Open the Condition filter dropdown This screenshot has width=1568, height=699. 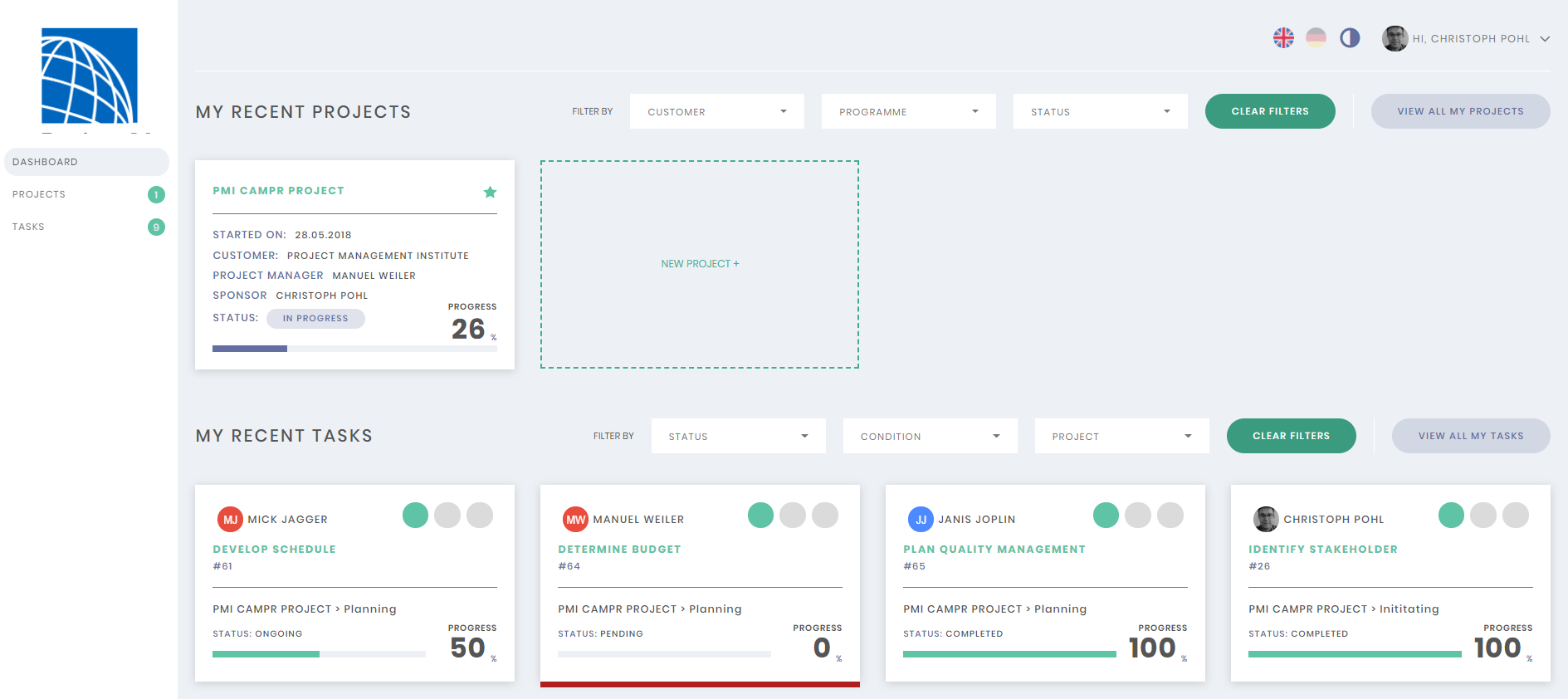pos(931,436)
